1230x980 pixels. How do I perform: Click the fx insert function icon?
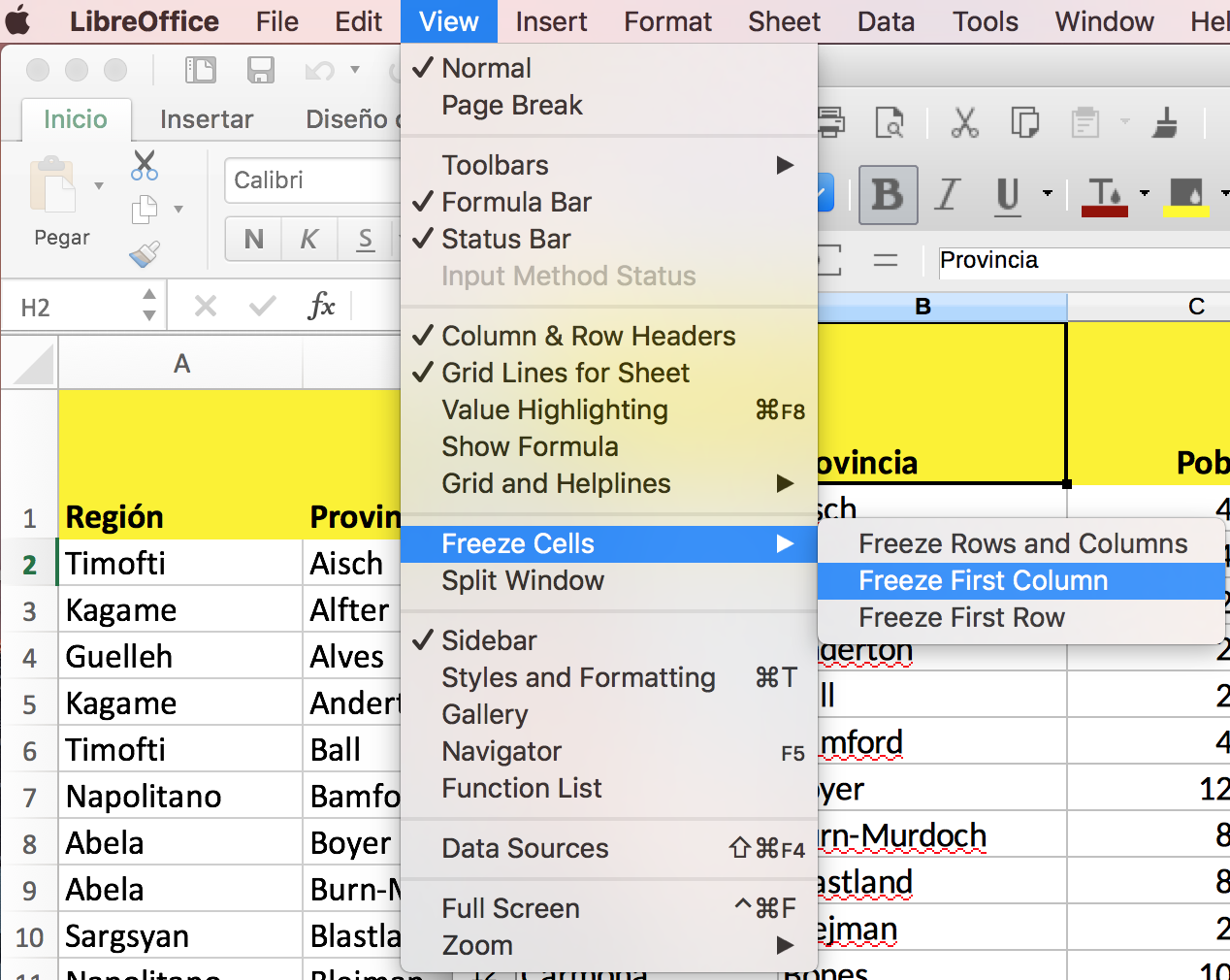pos(321,307)
